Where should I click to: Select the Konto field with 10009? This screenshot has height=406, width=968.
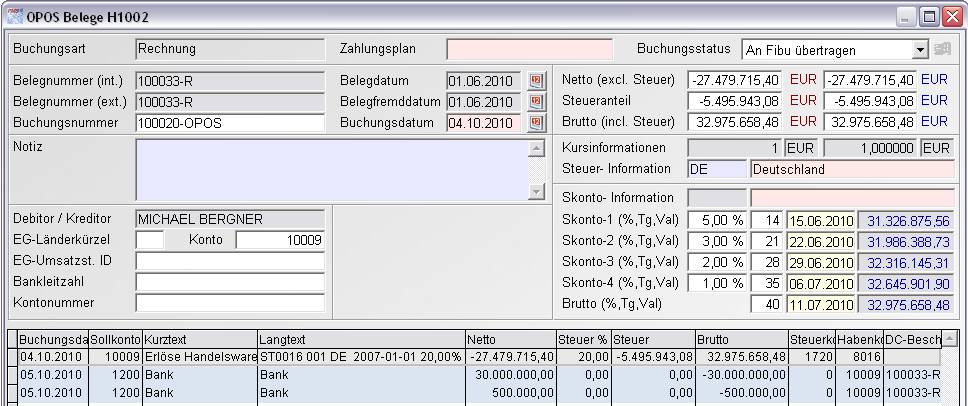[x=280, y=240]
